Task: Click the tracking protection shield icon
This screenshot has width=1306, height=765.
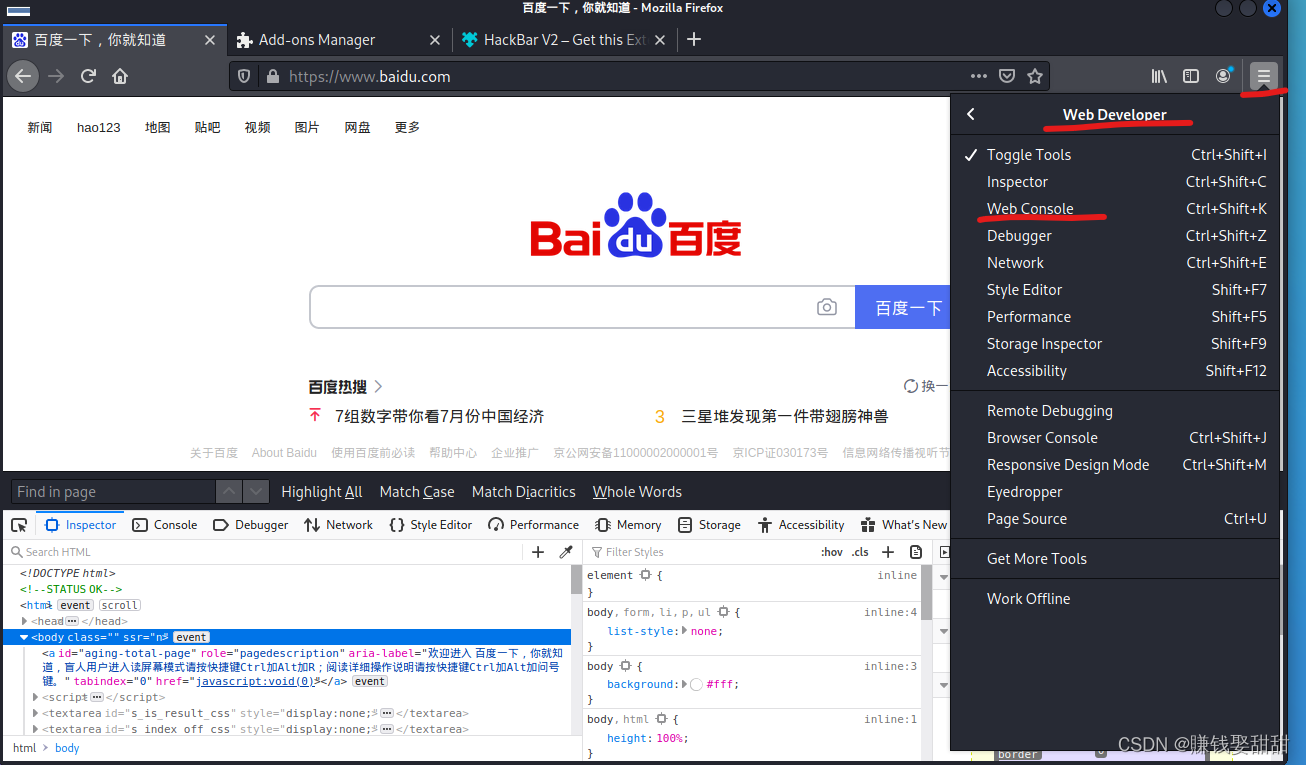Action: pos(245,76)
